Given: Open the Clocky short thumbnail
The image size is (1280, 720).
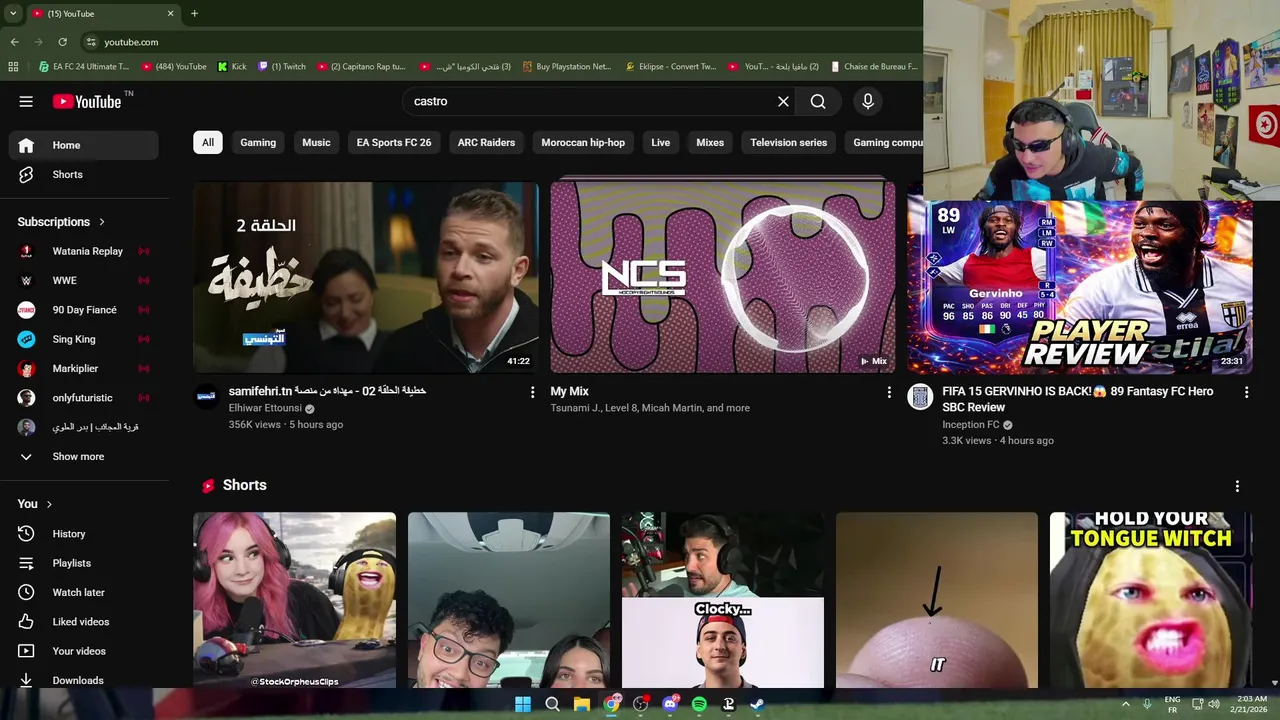Looking at the screenshot, I should click(x=723, y=600).
